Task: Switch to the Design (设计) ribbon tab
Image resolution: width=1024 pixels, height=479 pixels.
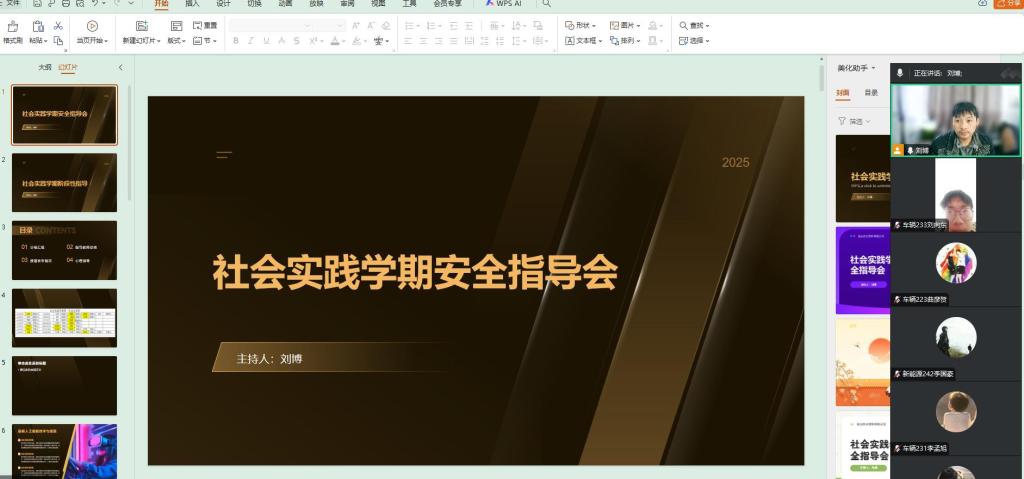Action: pos(223,3)
